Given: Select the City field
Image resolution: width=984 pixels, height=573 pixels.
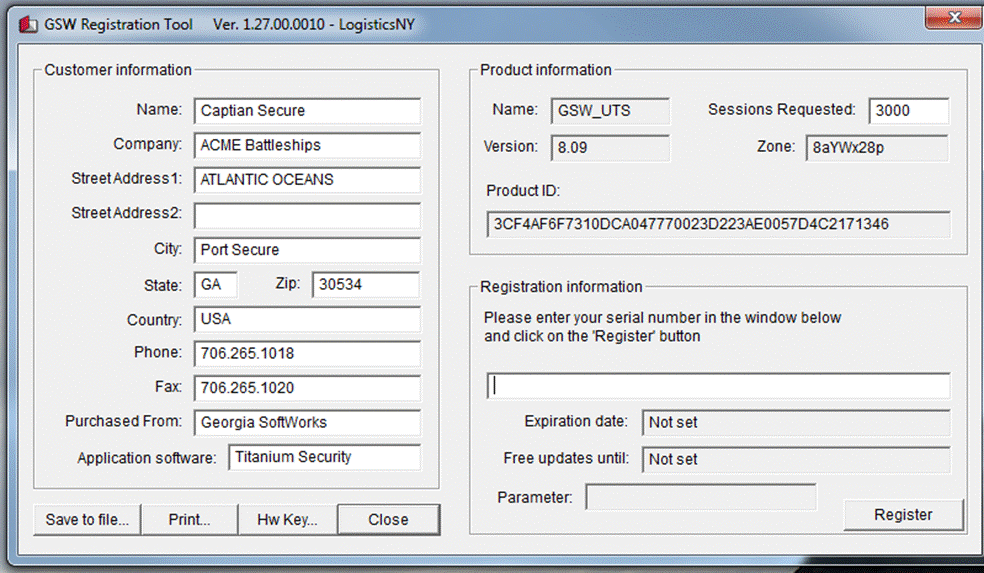Looking at the screenshot, I should pos(307,250).
